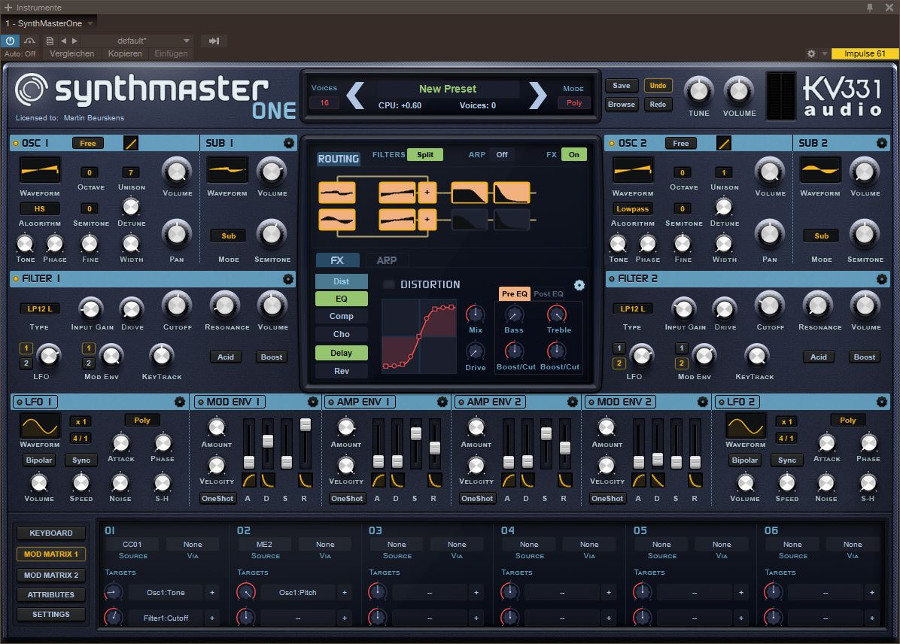Open the SynthMasterOne instrument dropdown
This screenshot has width=900, height=644.
coord(49,24)
